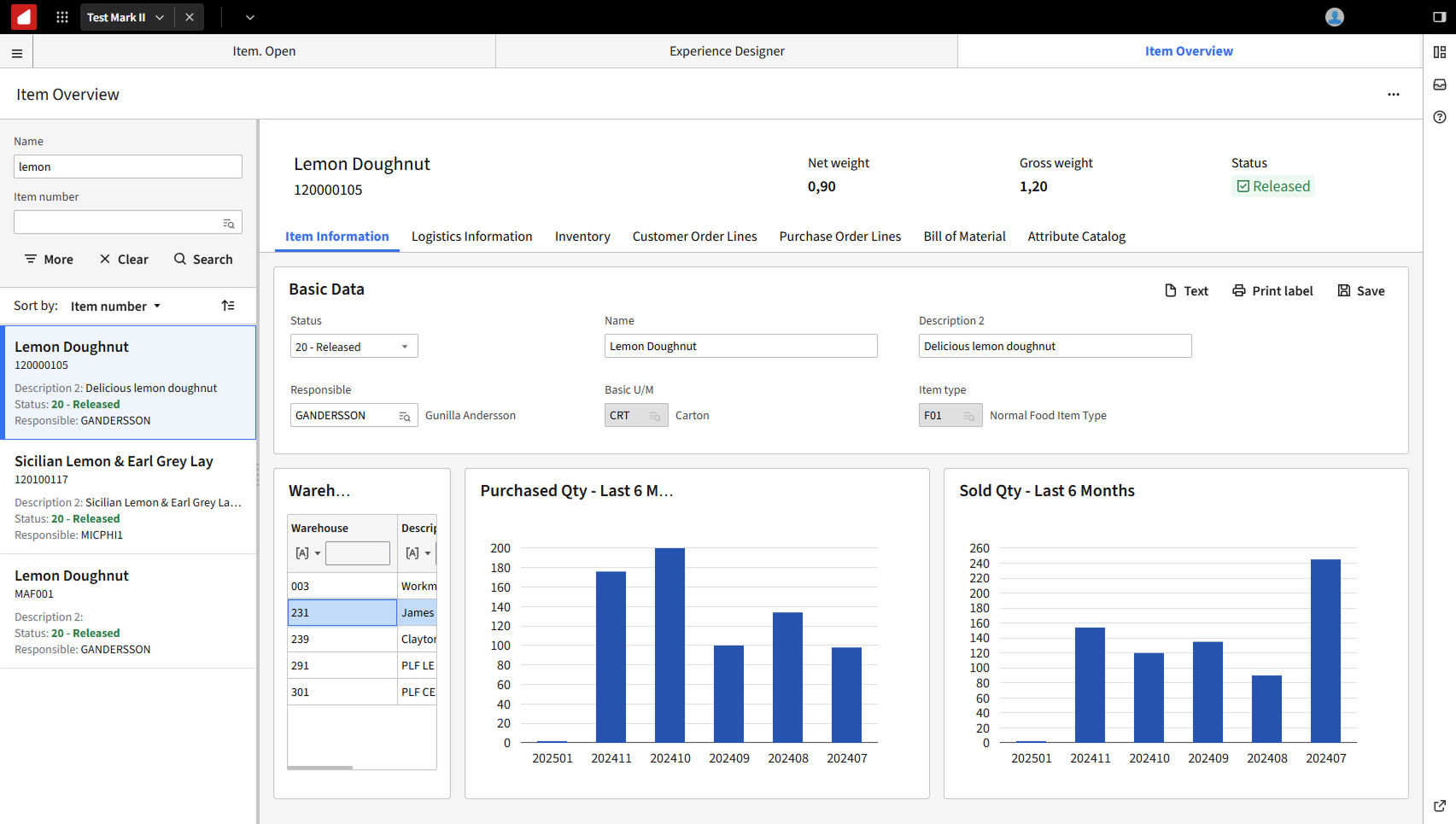
Task: Click the Save button
Action: point(1361,291)
